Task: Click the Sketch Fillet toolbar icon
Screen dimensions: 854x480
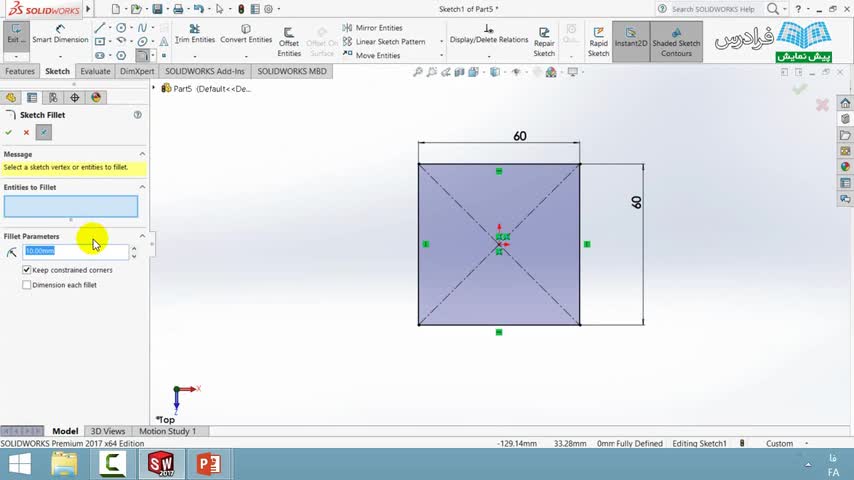Action: (x=142, y=56)
